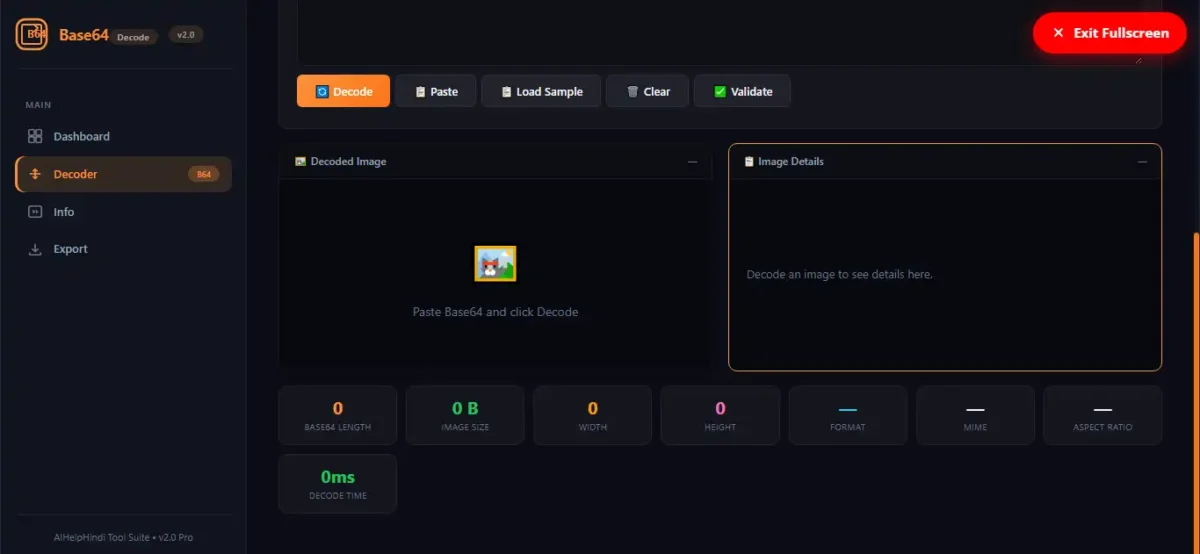Click the Format stat card
Image resolution: width=1200 pixels, height=554 pixels.
tap(848, 415)
